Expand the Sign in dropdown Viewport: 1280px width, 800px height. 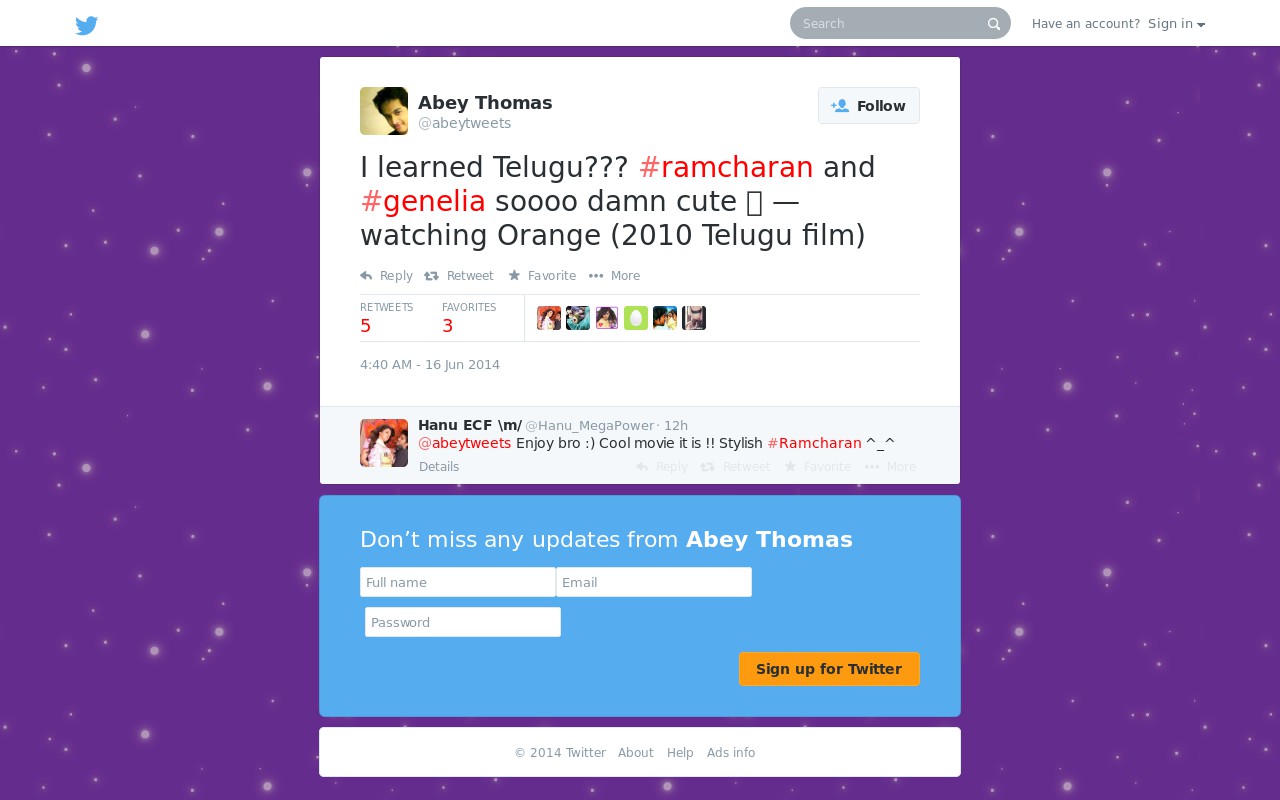click(x=1177, y=24)
